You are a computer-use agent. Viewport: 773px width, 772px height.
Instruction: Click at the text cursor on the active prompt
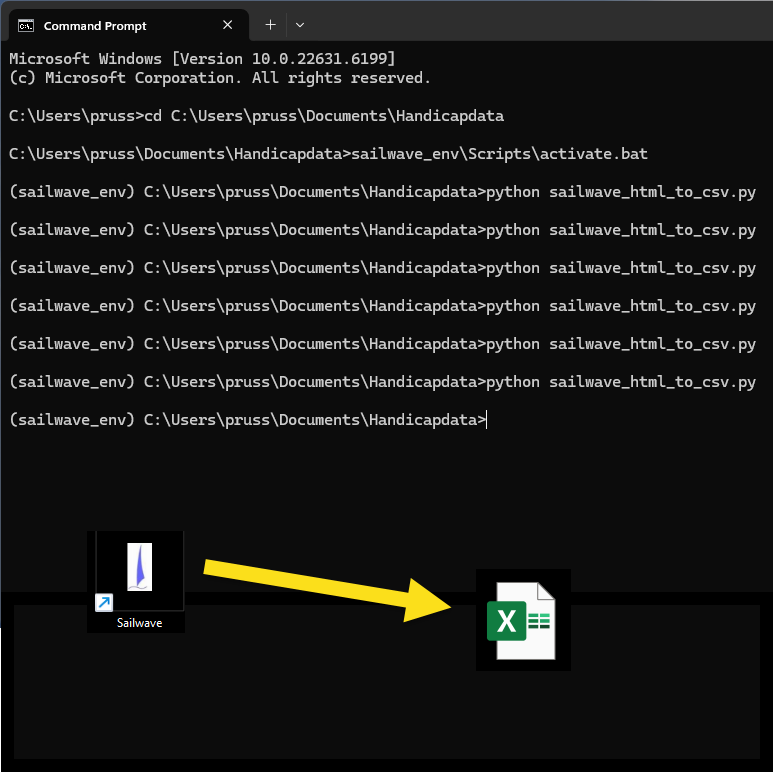tap(487, 421)
